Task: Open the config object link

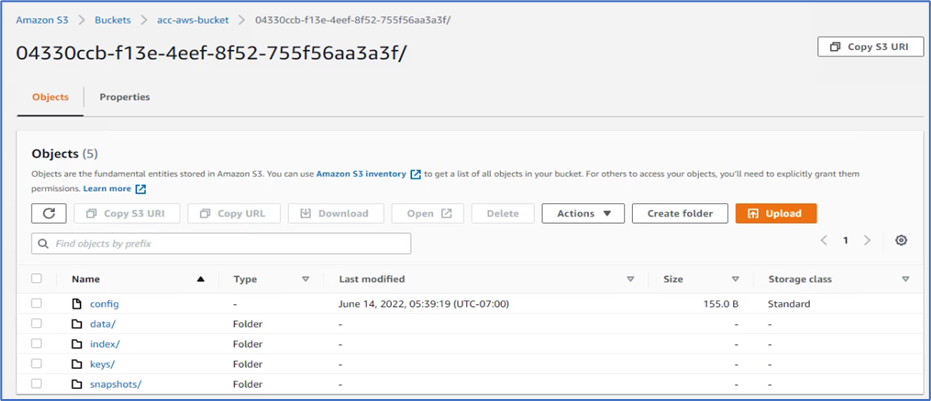Action: pos(104,304)
